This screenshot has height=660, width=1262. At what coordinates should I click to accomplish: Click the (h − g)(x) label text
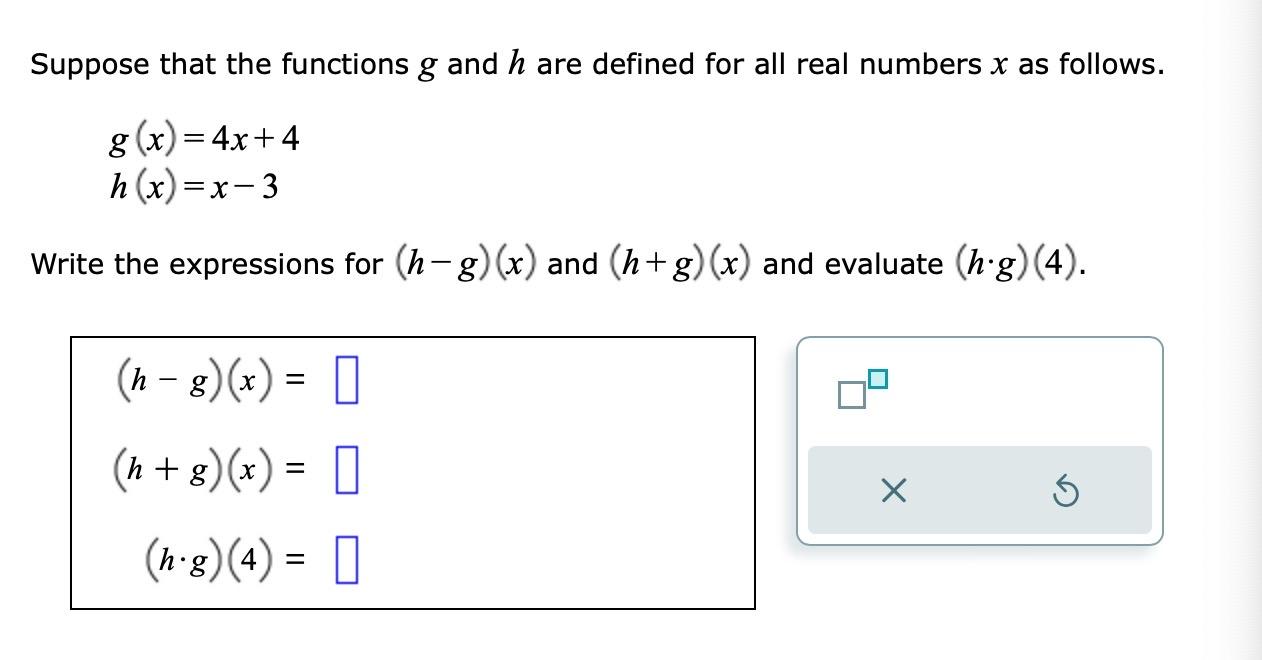point(205,380)
